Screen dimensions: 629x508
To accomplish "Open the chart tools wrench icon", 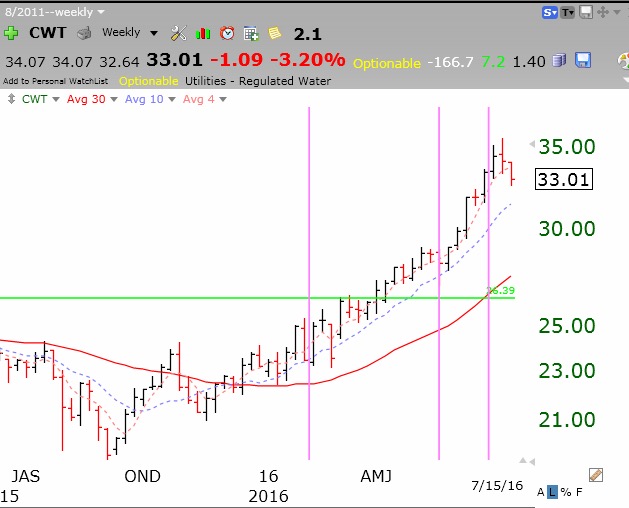I will pyautogui.click(x=179, y=33).
